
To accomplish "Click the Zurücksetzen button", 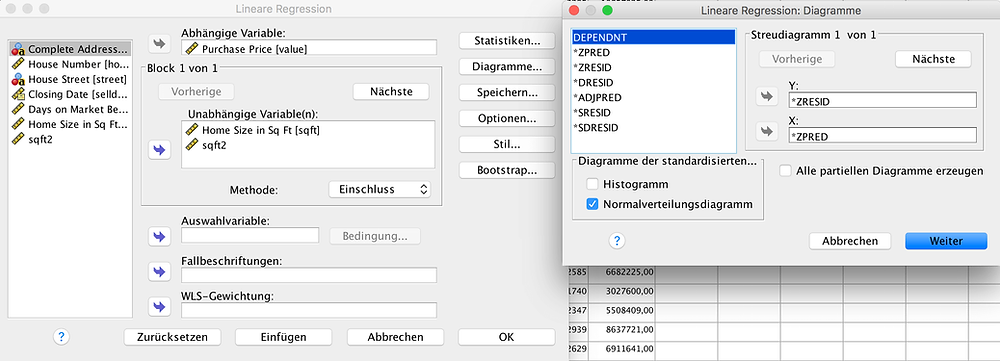I will click(x=172, y=337).
